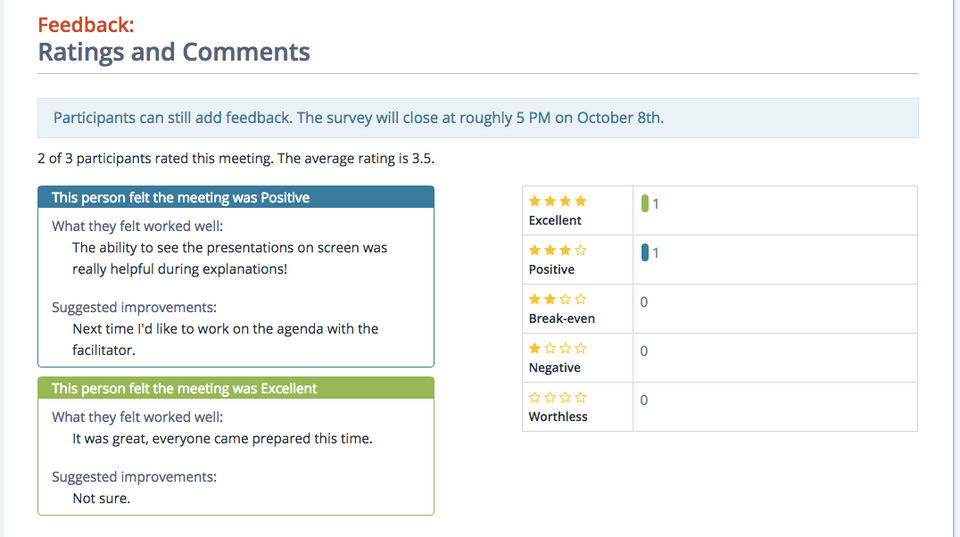Viewport: 960px width, 537px height.
Task: Click the Excellent label in ratings table
Action: 555,220
